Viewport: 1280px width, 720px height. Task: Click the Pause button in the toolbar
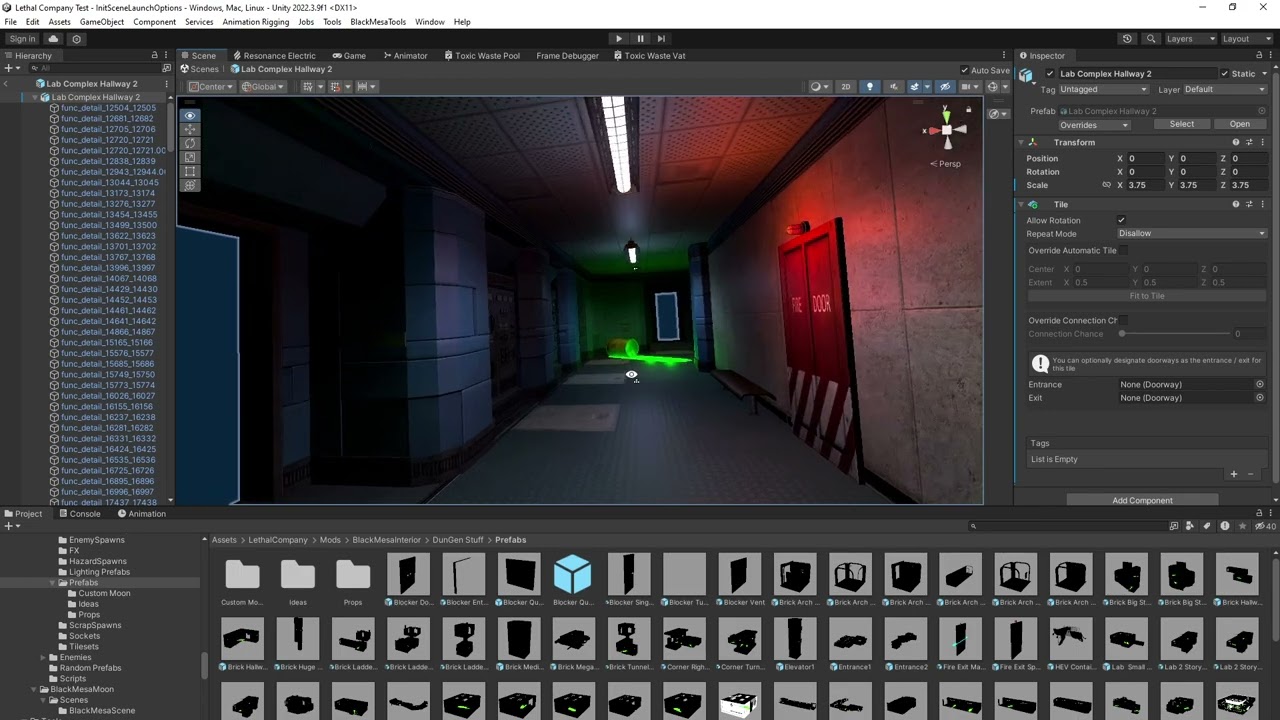point(640,39)
